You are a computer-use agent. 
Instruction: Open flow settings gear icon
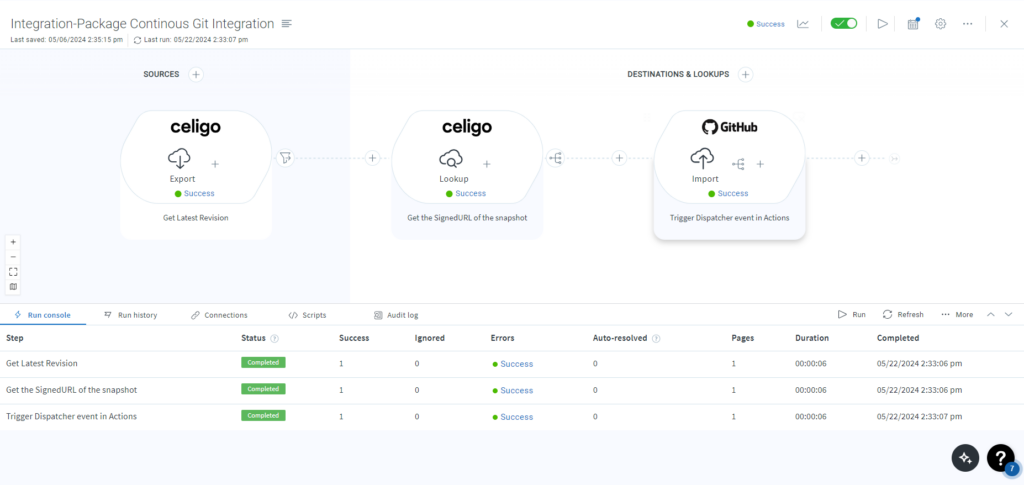point(941,24)
